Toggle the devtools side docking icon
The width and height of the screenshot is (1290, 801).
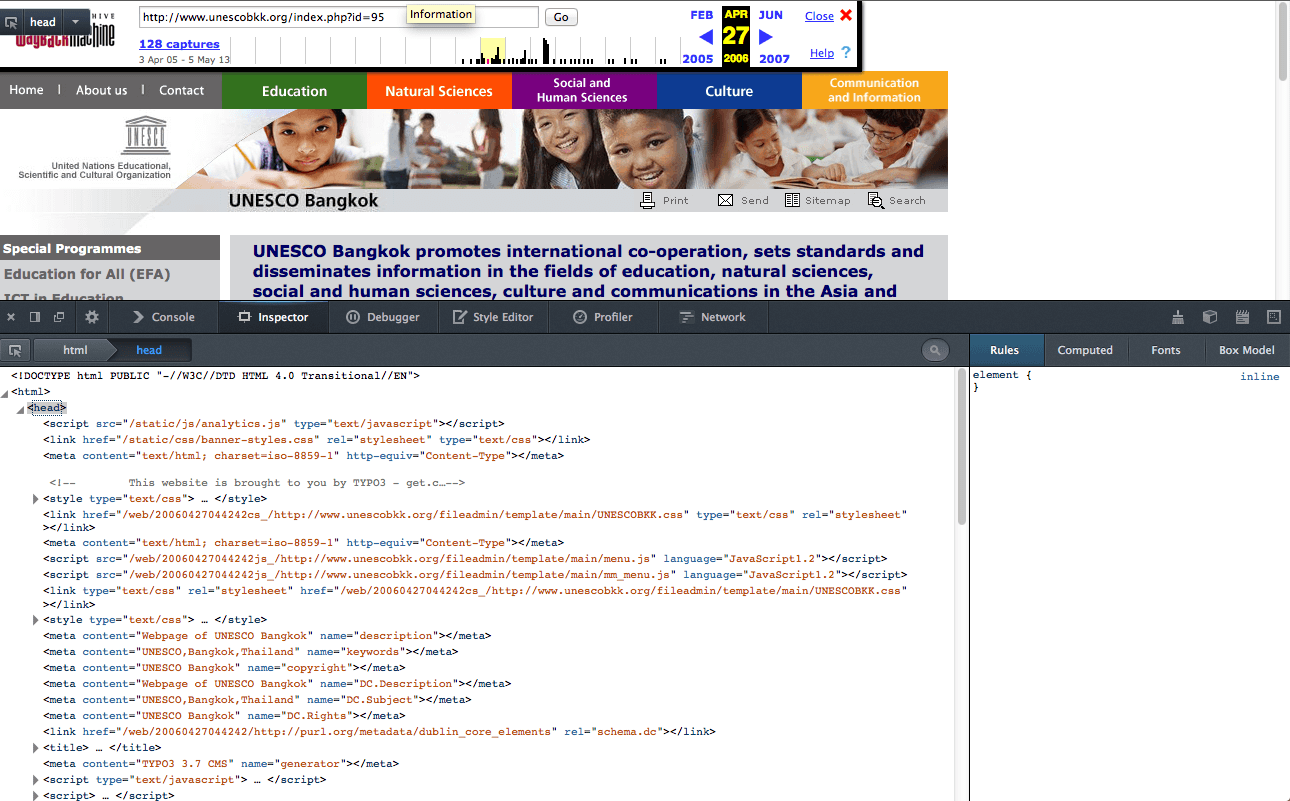coord(35,317)
